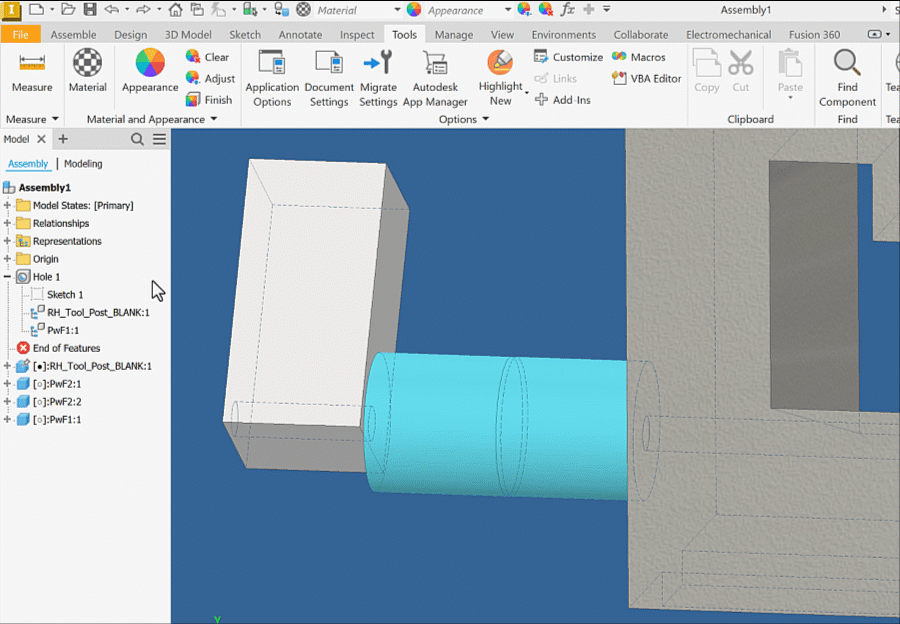
Task: Select the cyan cylinder in the viewport
Action: coord(494,425)
